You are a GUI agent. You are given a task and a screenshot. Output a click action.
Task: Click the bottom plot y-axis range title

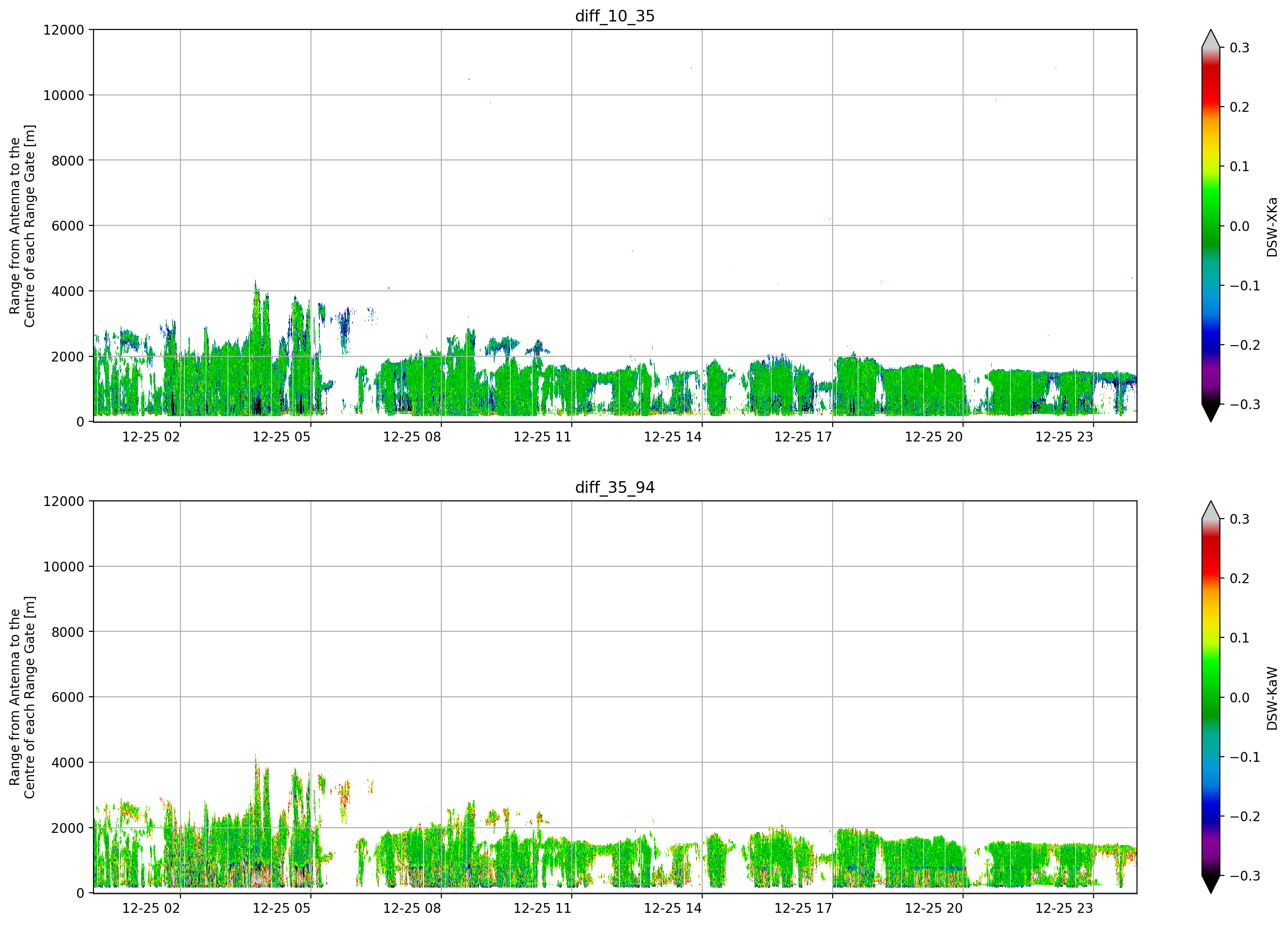pos(22,698)
